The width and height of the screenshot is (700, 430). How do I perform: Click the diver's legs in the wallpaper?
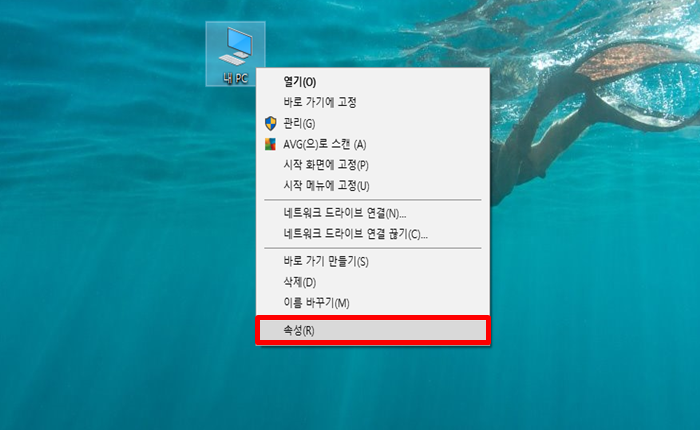coord(531,147)
